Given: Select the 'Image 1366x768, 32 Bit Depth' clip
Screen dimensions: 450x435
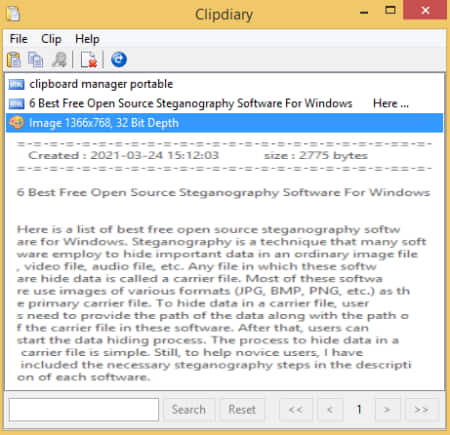Looking at the screenshot, I should [225, 123].
